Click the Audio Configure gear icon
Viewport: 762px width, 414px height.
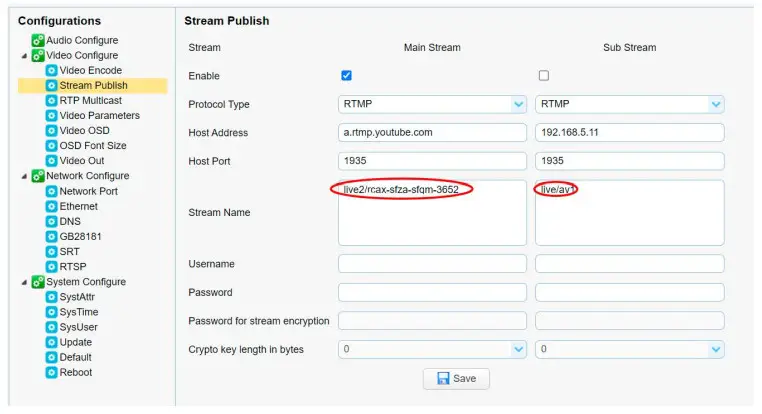pos(38,41)
